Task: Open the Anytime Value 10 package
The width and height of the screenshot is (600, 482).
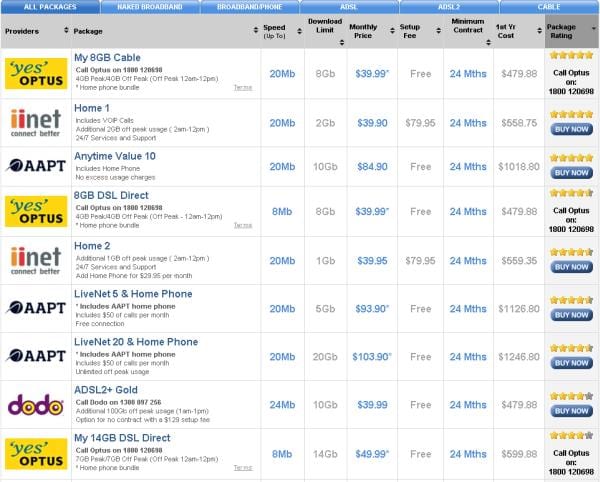Action: click(115, 156)
